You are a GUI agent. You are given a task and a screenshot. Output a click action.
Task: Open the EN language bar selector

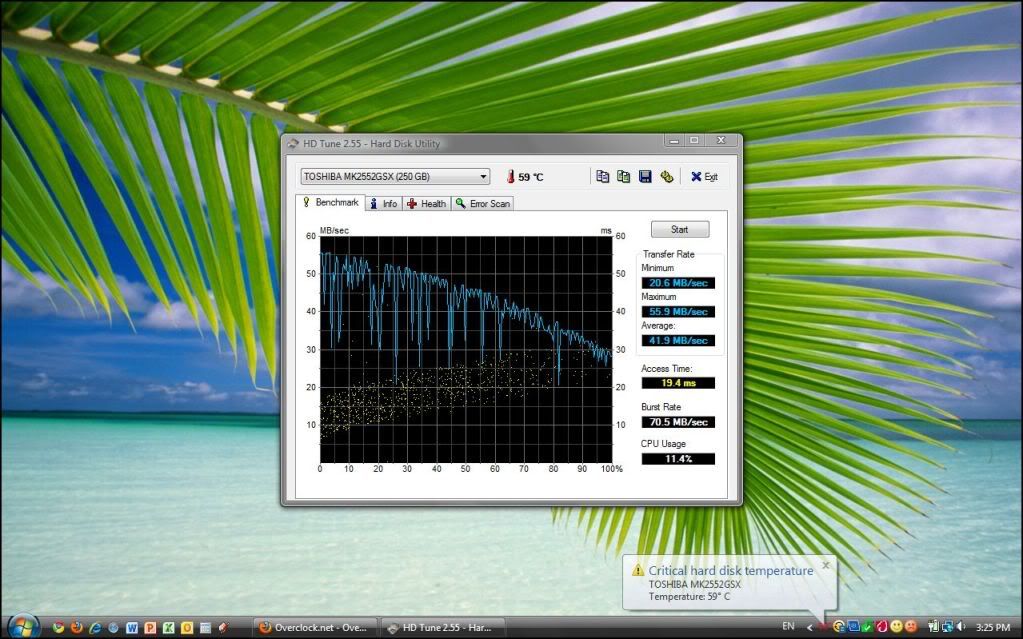791,628
